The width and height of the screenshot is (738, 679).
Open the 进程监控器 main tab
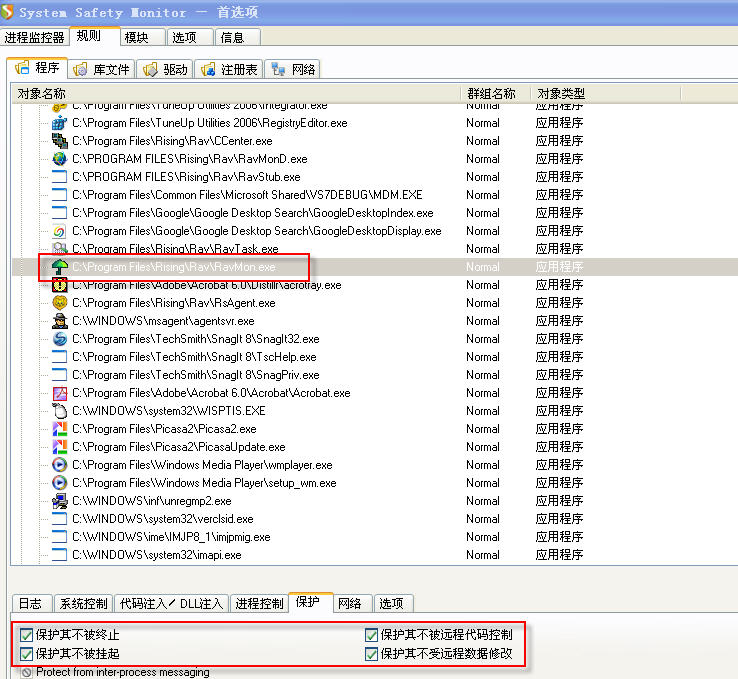(34, 38)
